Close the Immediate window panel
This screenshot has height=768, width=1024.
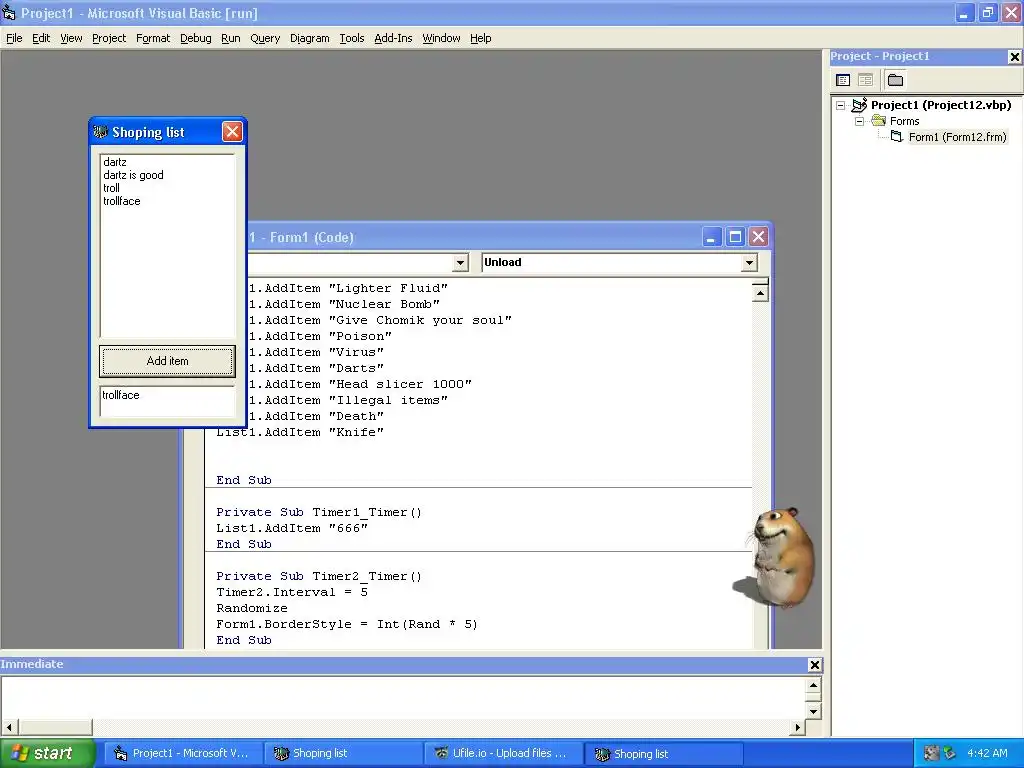814,665
